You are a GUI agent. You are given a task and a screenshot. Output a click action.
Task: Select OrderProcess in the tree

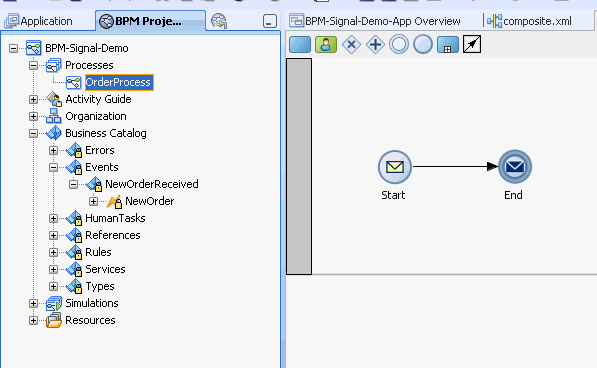(118, 82)
